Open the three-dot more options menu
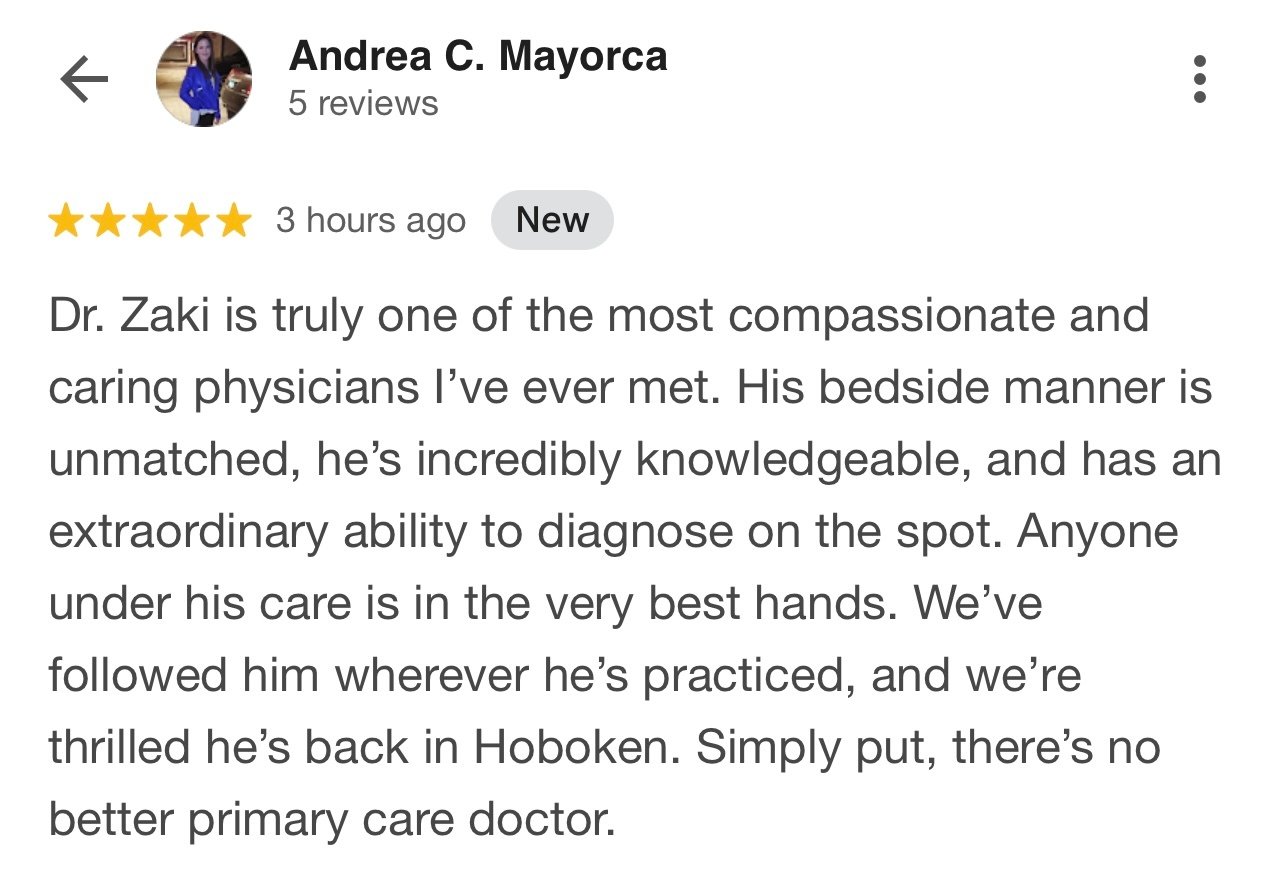Screen dimensions: 1284x882 [1200, 79]
